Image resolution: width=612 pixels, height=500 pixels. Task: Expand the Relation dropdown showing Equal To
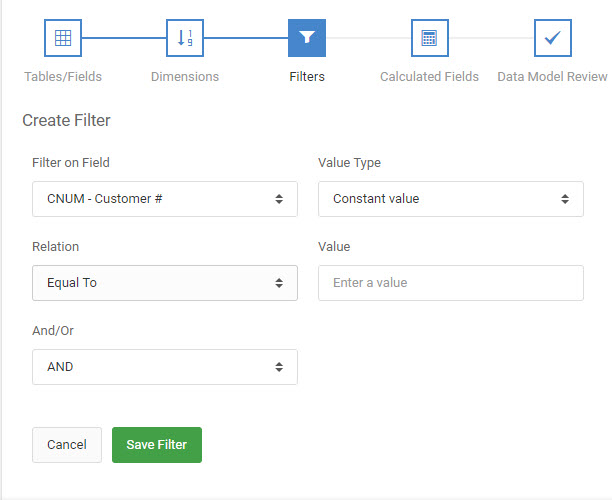pyautogui.click(x=165, y=283)
